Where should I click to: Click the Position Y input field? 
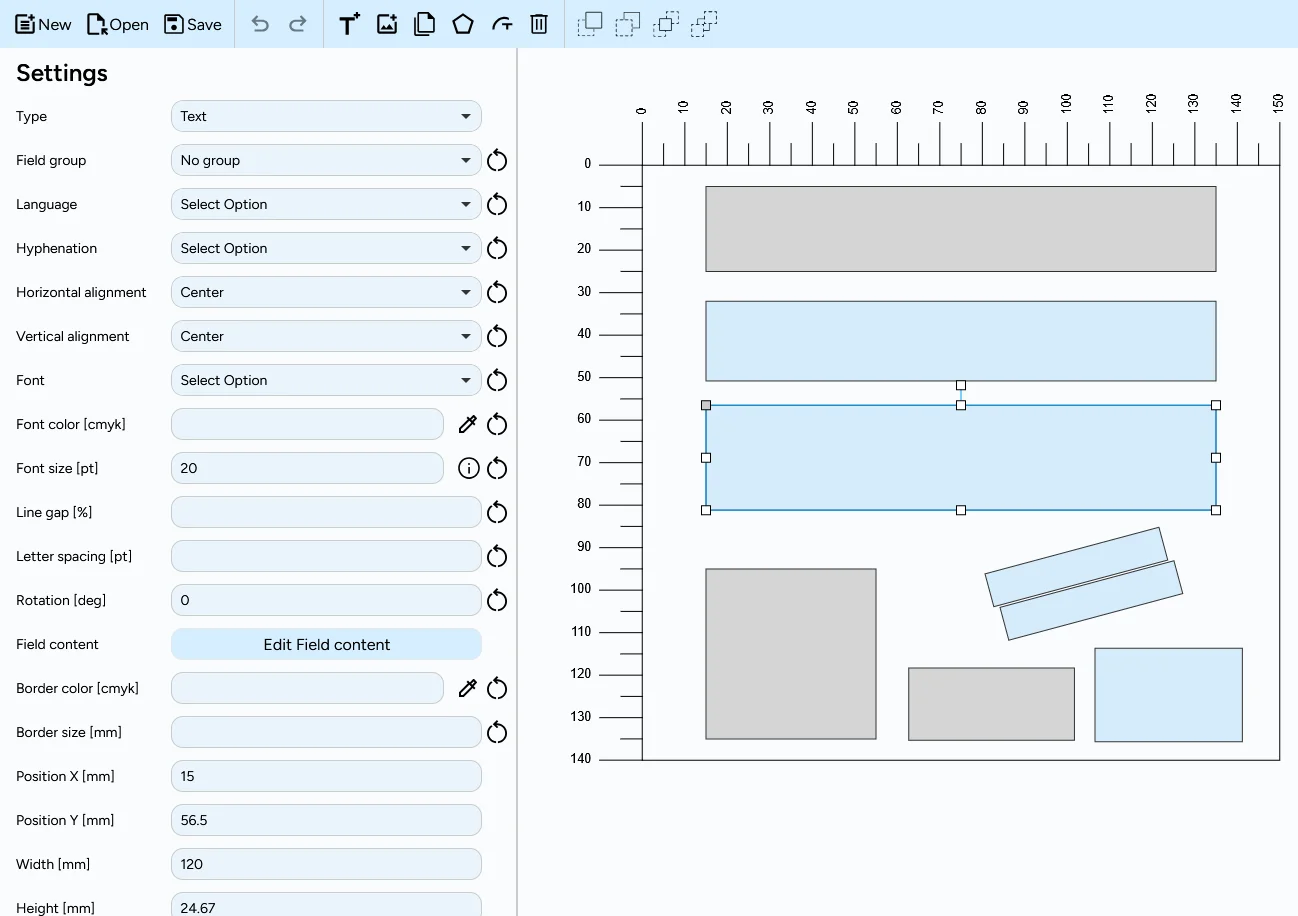(326, 820)
